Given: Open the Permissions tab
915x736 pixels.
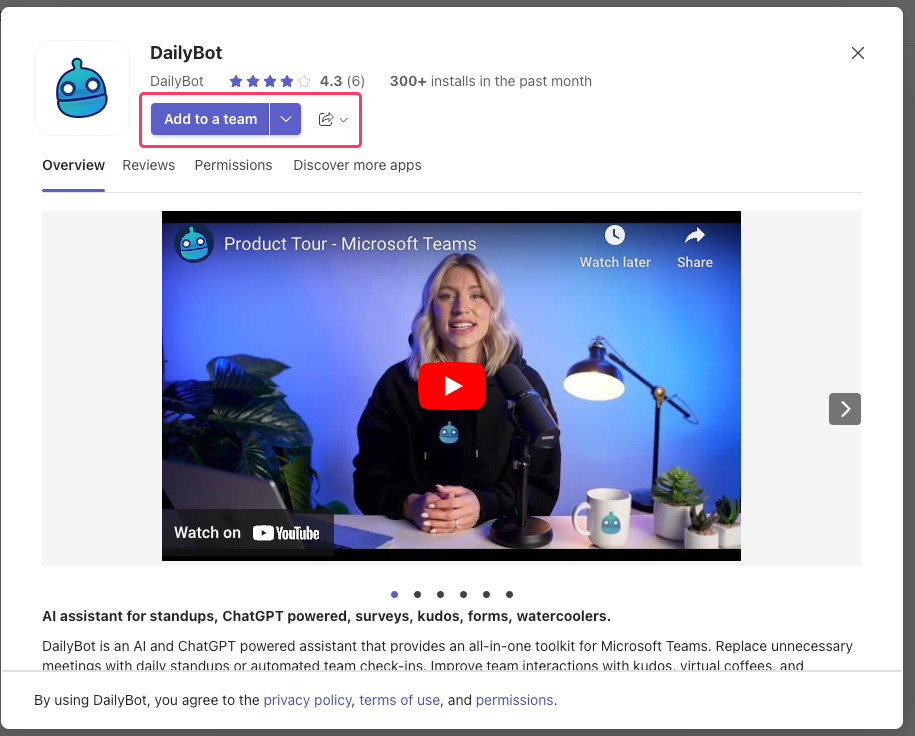Looking at the screenshot, I should (x=233, y=165).
